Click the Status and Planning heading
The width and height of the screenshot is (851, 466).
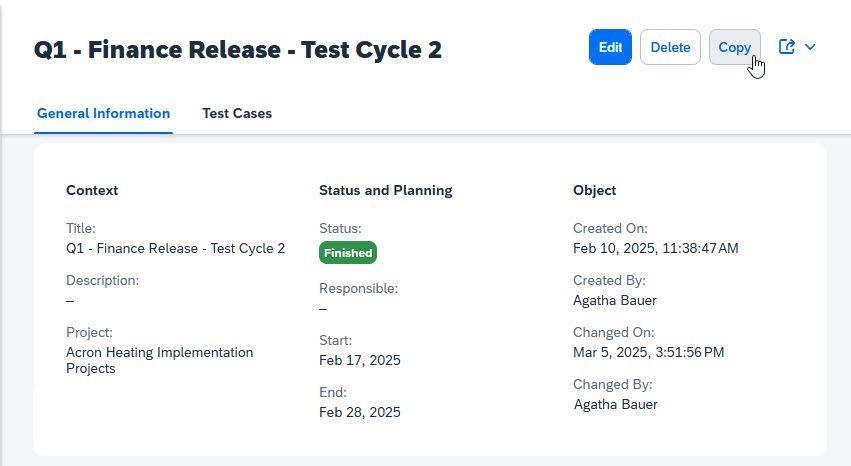pyautogui.click(x=385, y=190)
